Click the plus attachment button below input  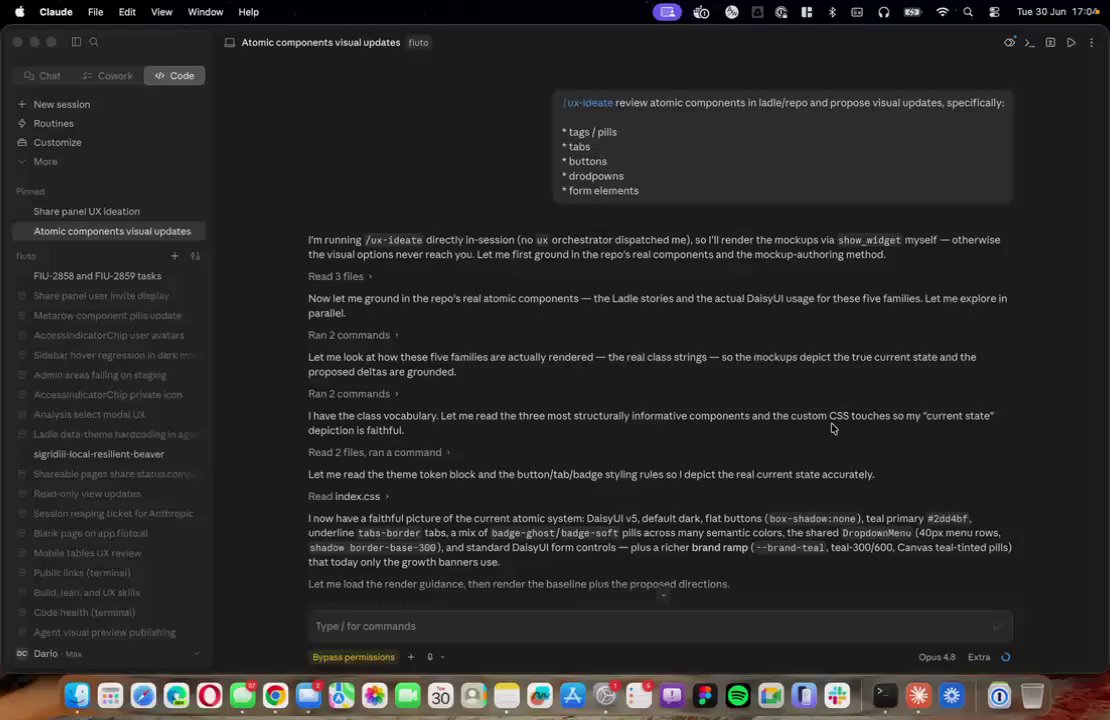coord(411,657)
